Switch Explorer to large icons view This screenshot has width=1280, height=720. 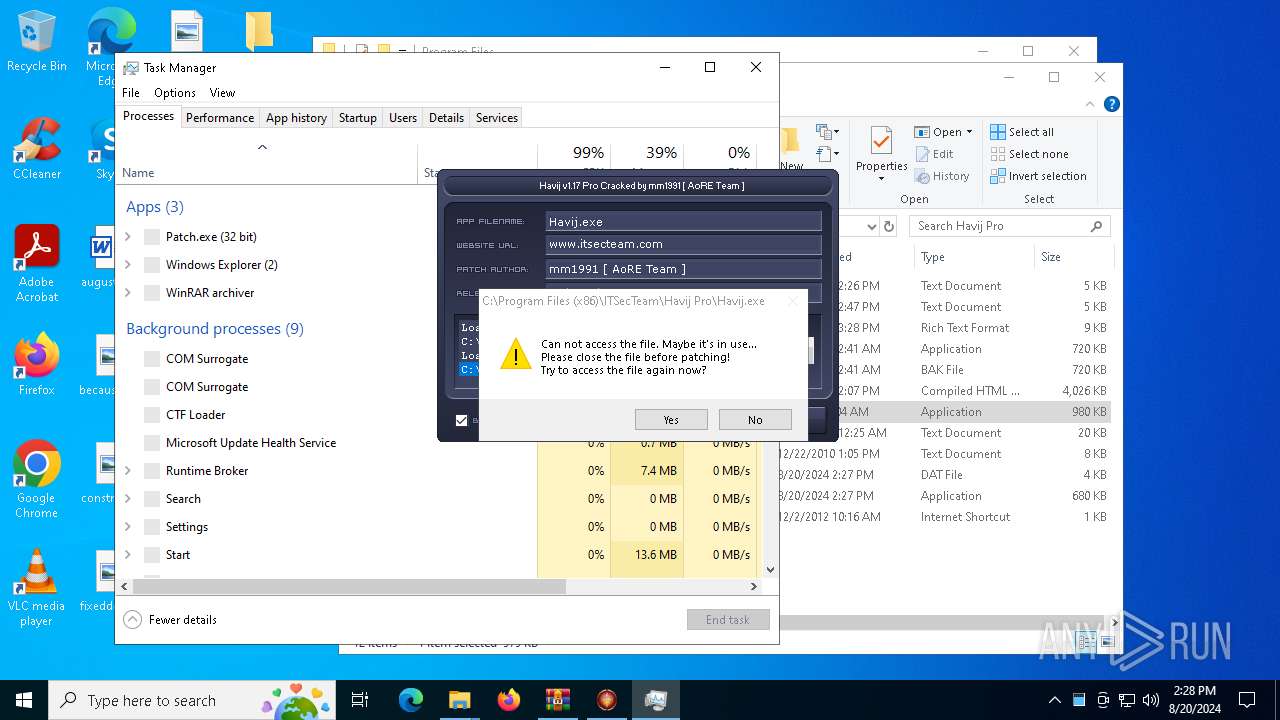pyautogui.click(x=1108, y=642)
